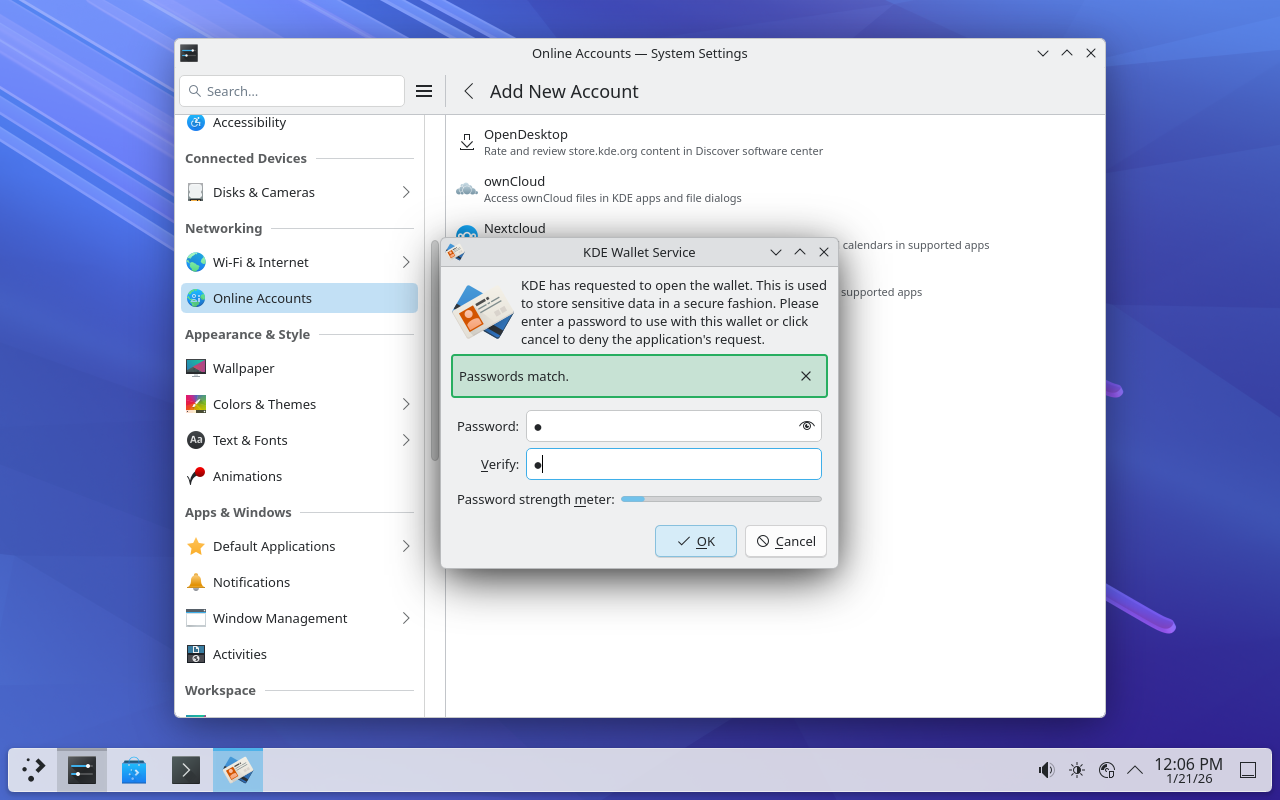Open the hamburger menu beside the search box

point(424,91)
